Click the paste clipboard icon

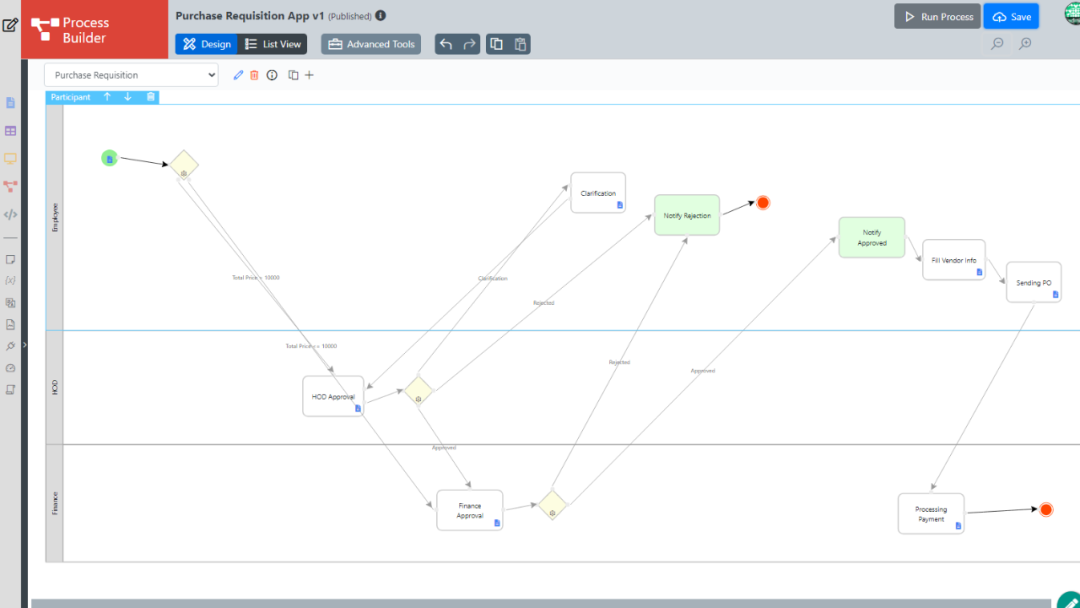[520, 44]
